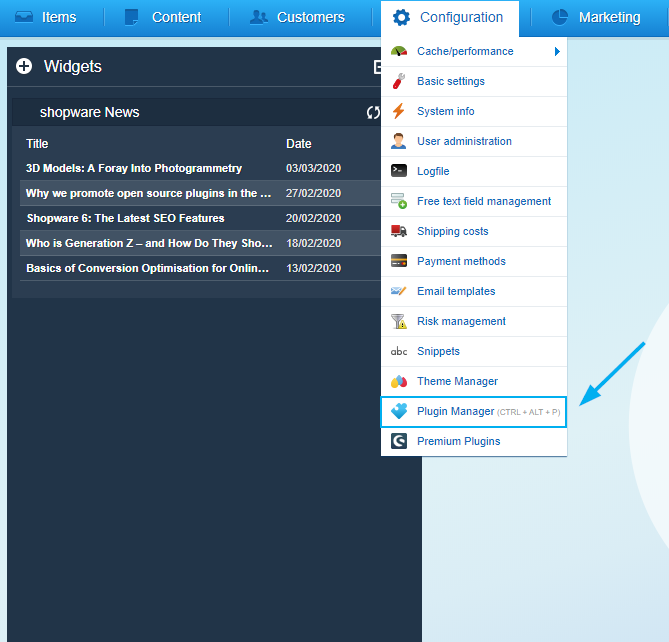Open Theme Manager entry
Viewport: 669px width, 642px height.
474,381
